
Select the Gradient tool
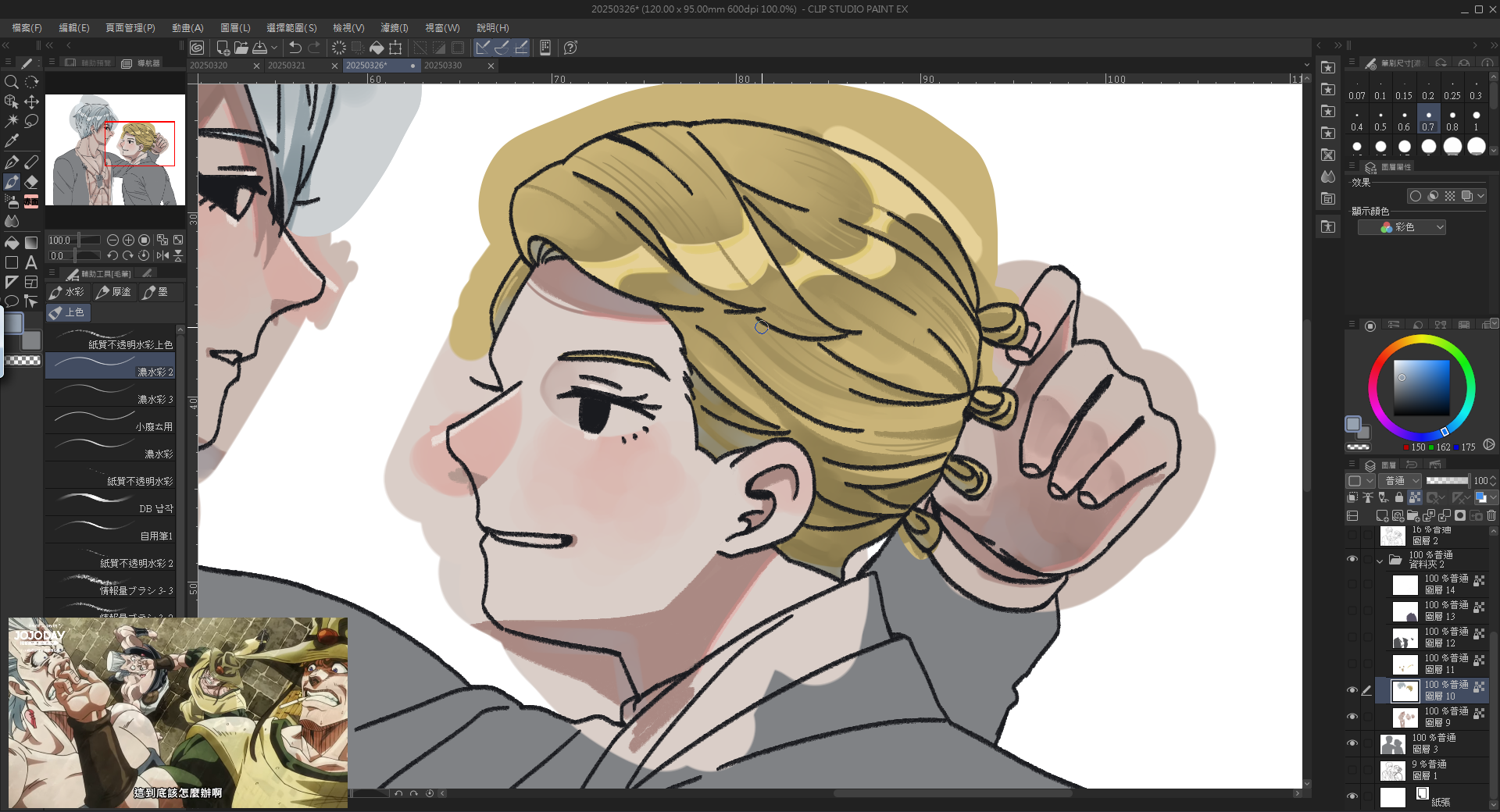coord(31,243)
